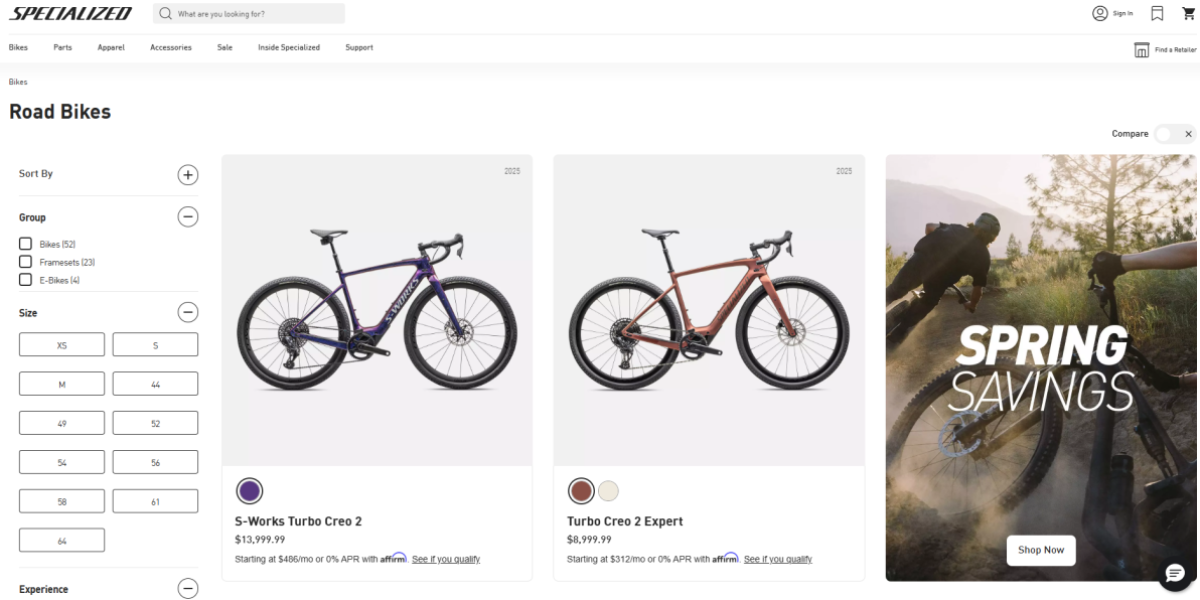Check the Framesets (23) checkbox
The image size is (1200, 600).
pyautogui.click(x=26, y=262)
